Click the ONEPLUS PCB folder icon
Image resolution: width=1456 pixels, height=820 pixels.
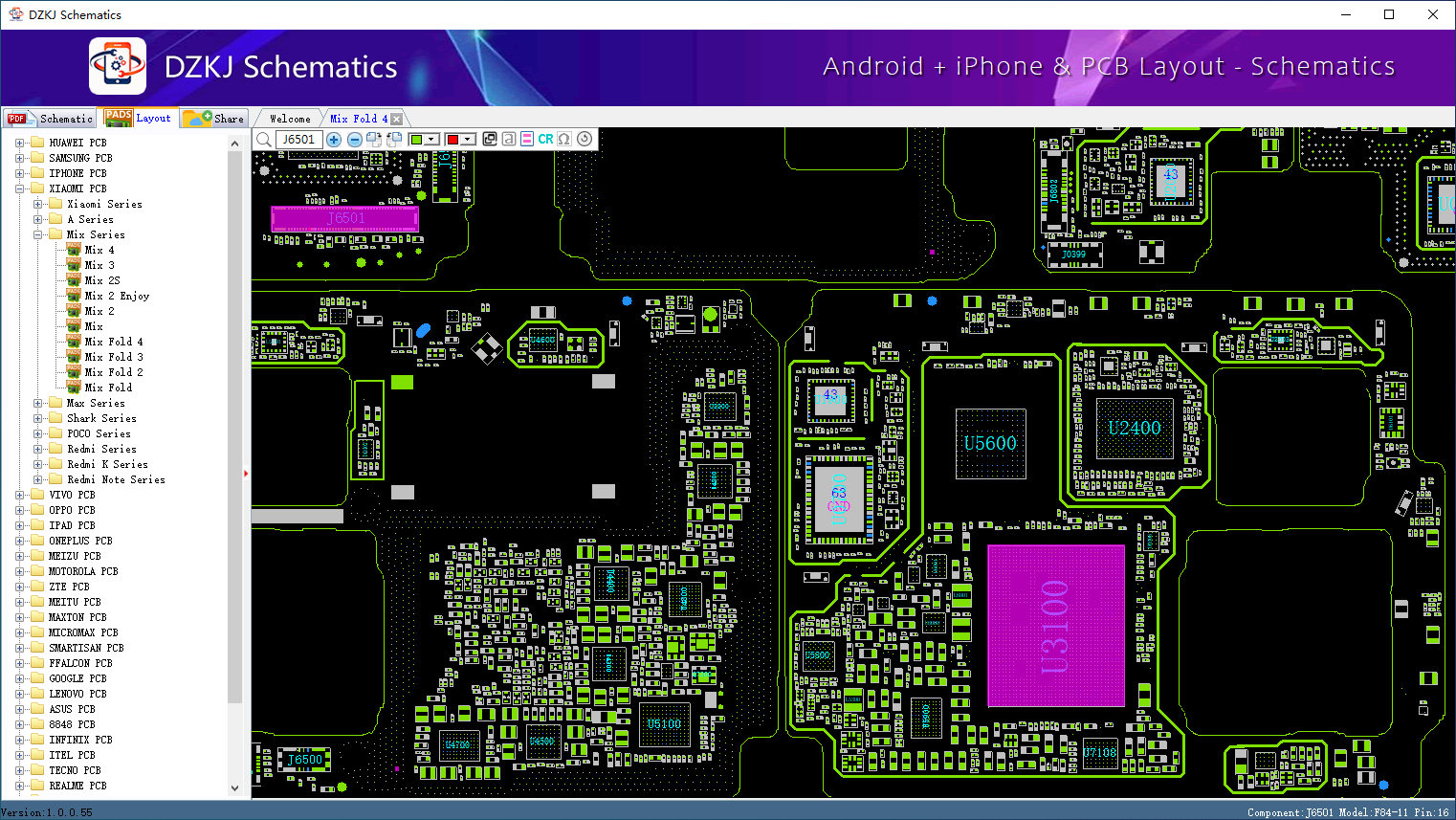click(x=37, y=541)
